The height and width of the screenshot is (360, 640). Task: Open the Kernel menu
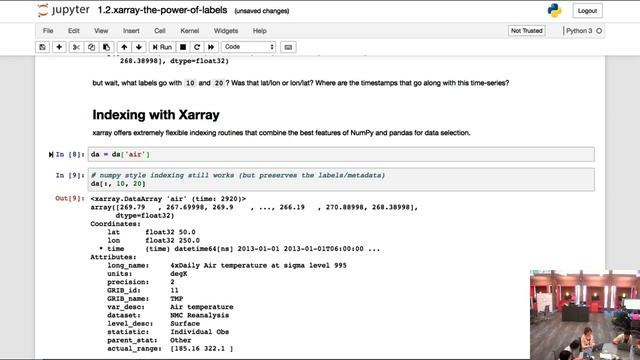pos(189,31)
